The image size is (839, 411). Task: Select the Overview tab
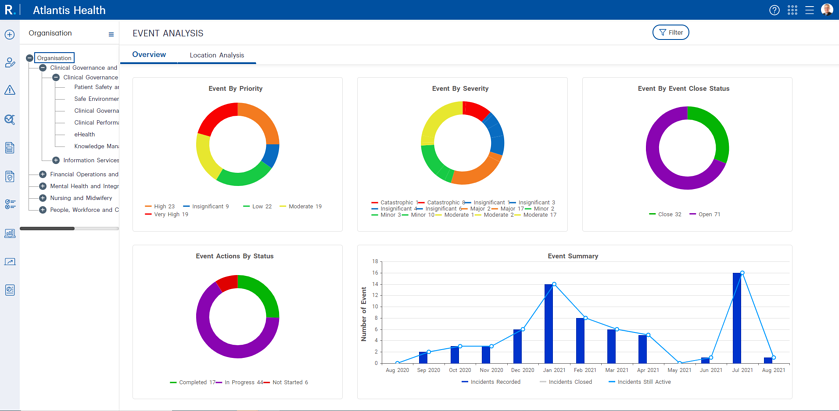149,55
